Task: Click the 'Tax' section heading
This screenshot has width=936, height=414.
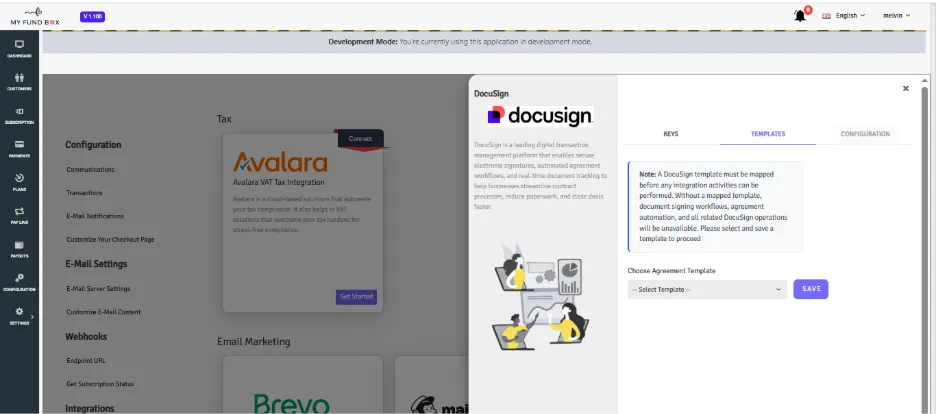Action: pos(224,119)
